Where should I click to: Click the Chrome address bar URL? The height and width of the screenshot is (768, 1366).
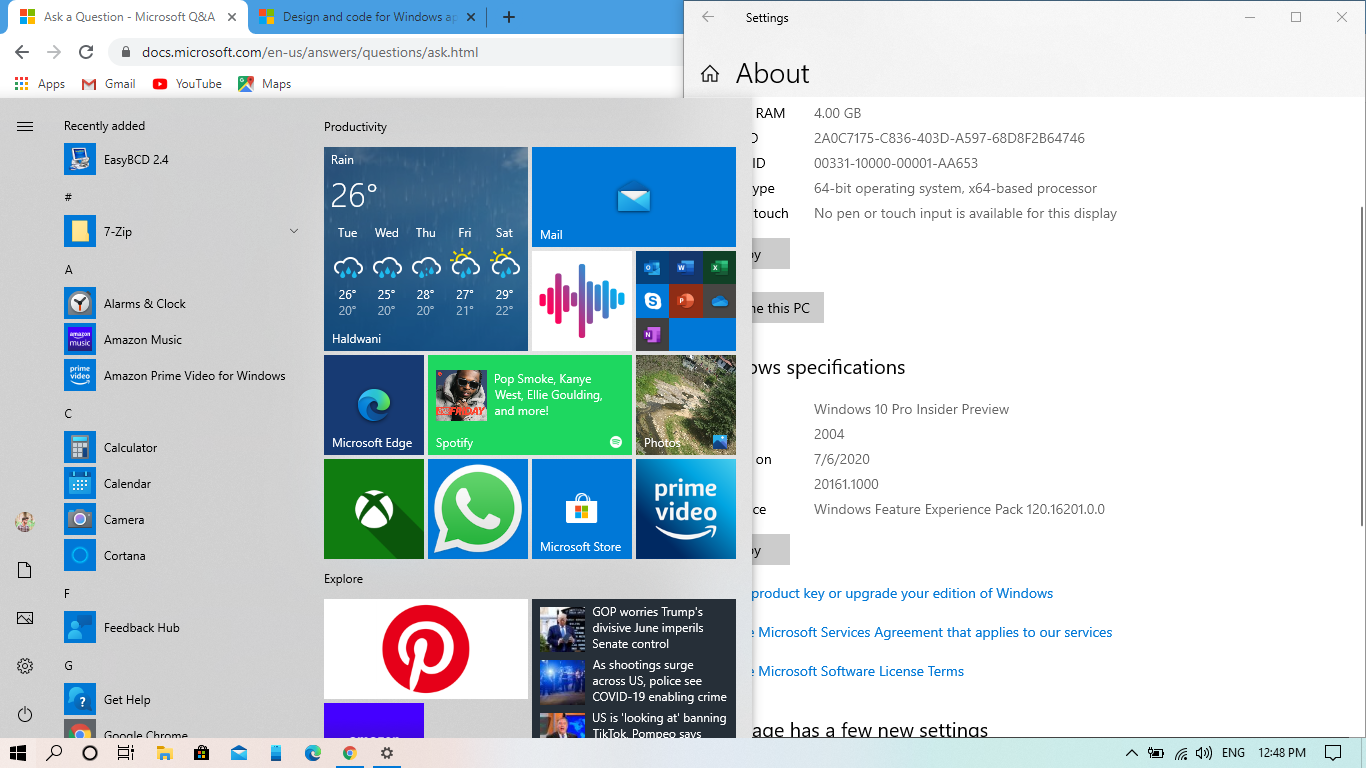(x=310, y=52)
